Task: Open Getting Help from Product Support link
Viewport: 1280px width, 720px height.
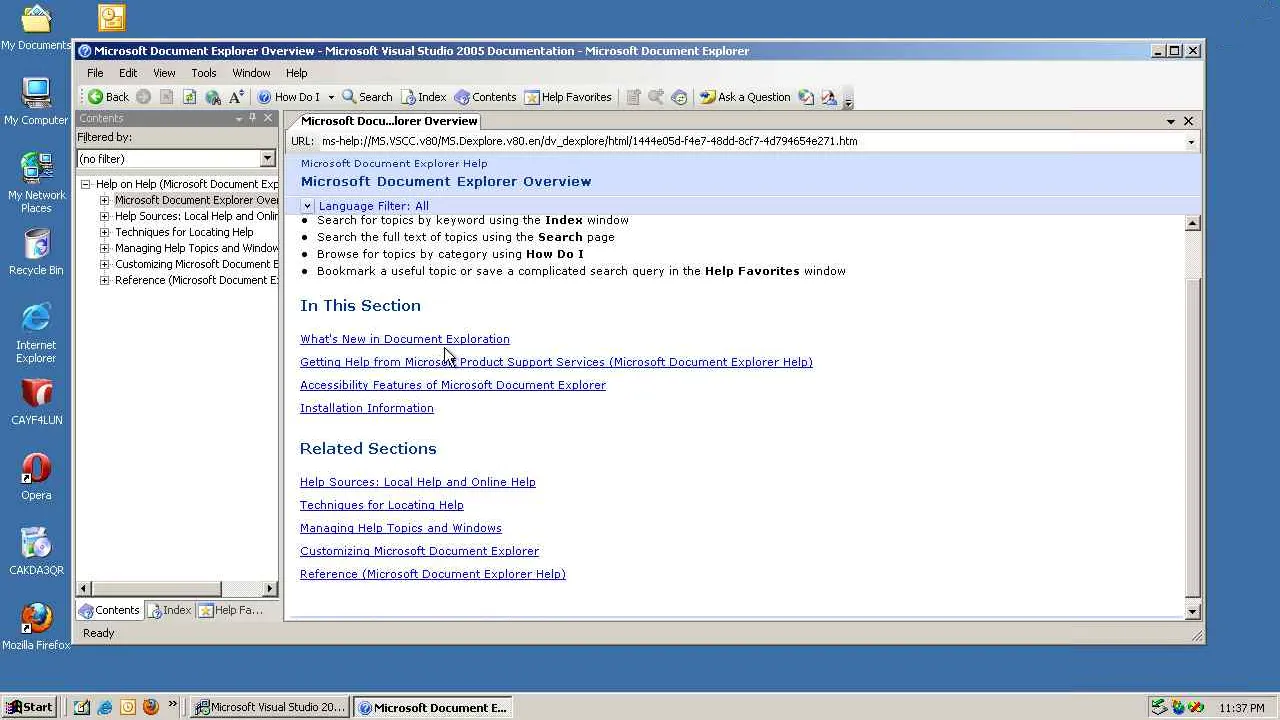Action: (x=556, y=362)
